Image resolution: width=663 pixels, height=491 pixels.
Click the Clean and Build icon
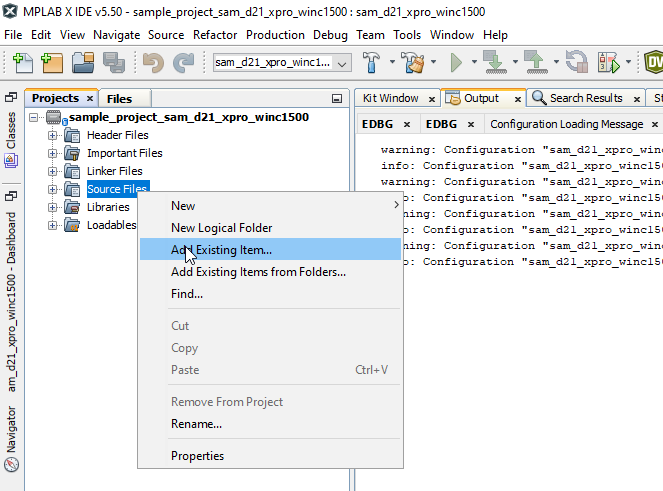(412, 63)
